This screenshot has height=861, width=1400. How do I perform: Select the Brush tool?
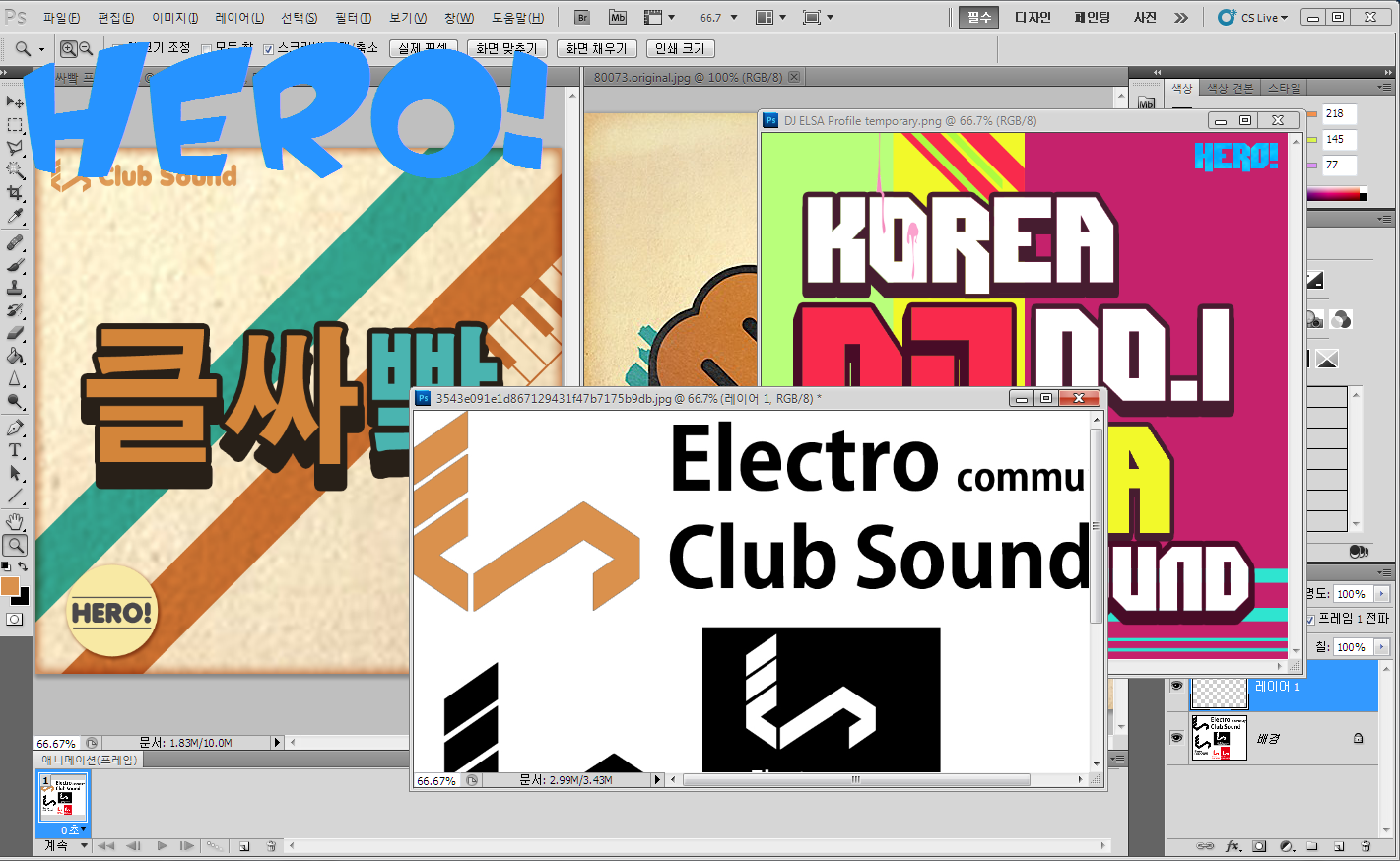15,265
